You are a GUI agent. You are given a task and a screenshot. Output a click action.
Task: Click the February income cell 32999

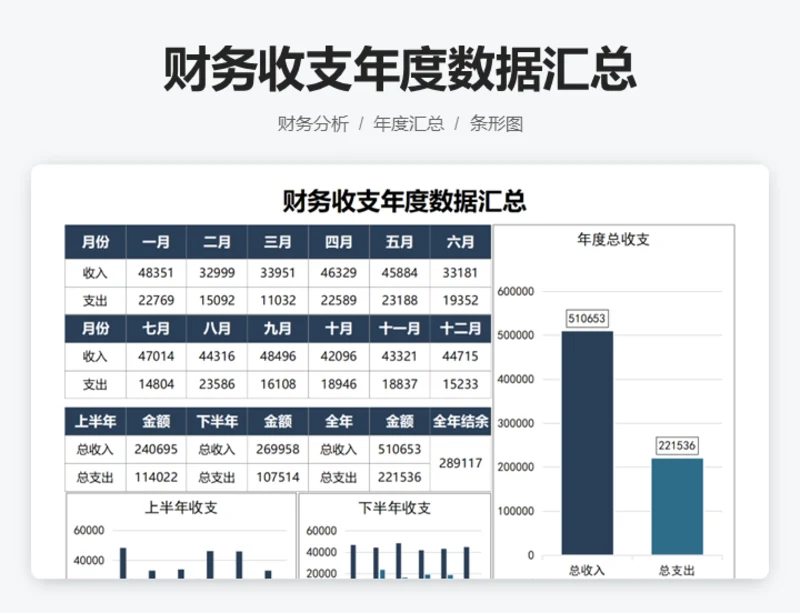pos(217,273)
